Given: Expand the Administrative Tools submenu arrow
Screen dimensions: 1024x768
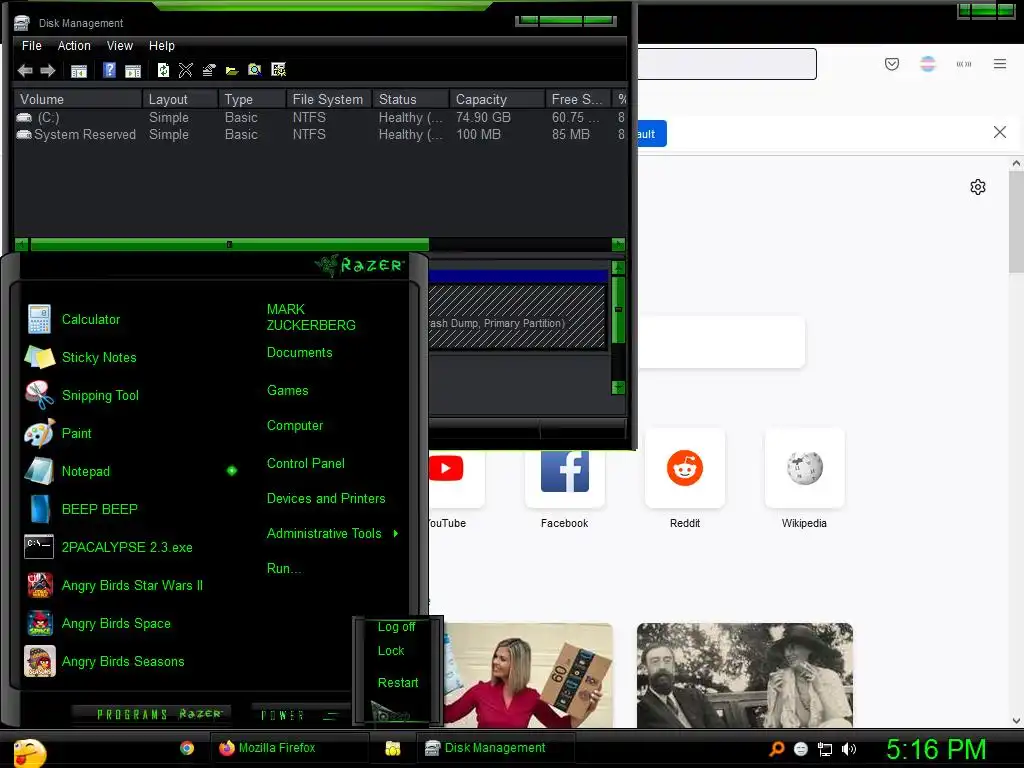Looking at the screenshot, I should pos(396,534).
